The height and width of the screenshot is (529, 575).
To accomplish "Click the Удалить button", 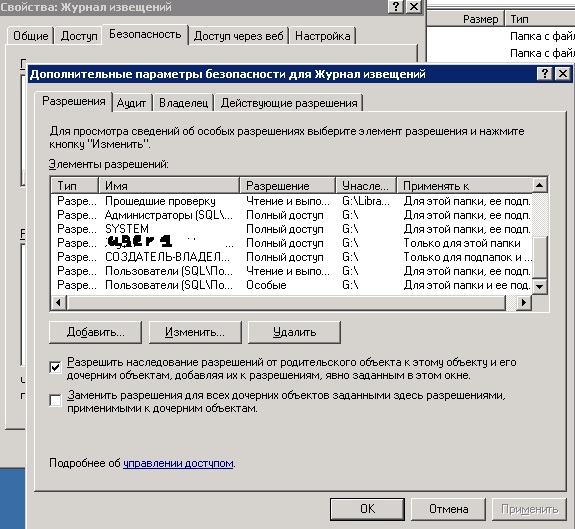I will click(294, 332).
